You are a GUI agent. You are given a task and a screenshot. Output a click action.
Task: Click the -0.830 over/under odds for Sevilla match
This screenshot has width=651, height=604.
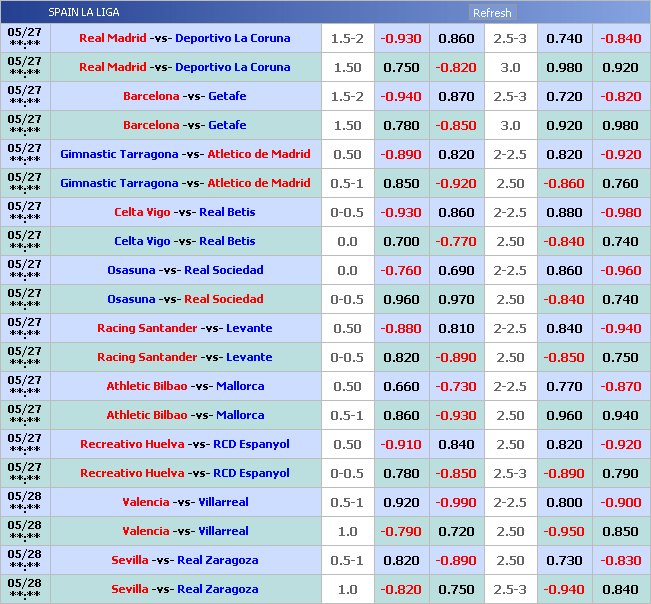pos(620,560)
